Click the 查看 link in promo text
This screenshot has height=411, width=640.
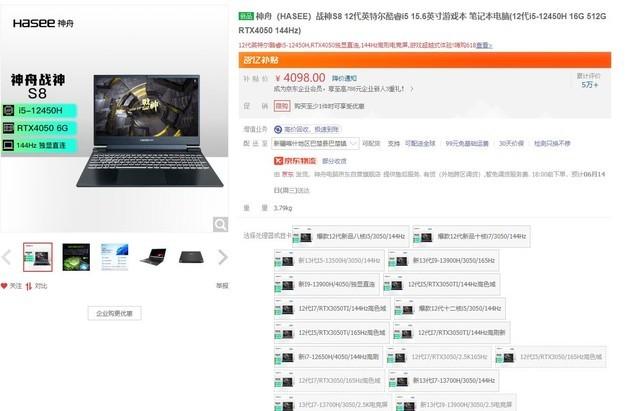484,45
